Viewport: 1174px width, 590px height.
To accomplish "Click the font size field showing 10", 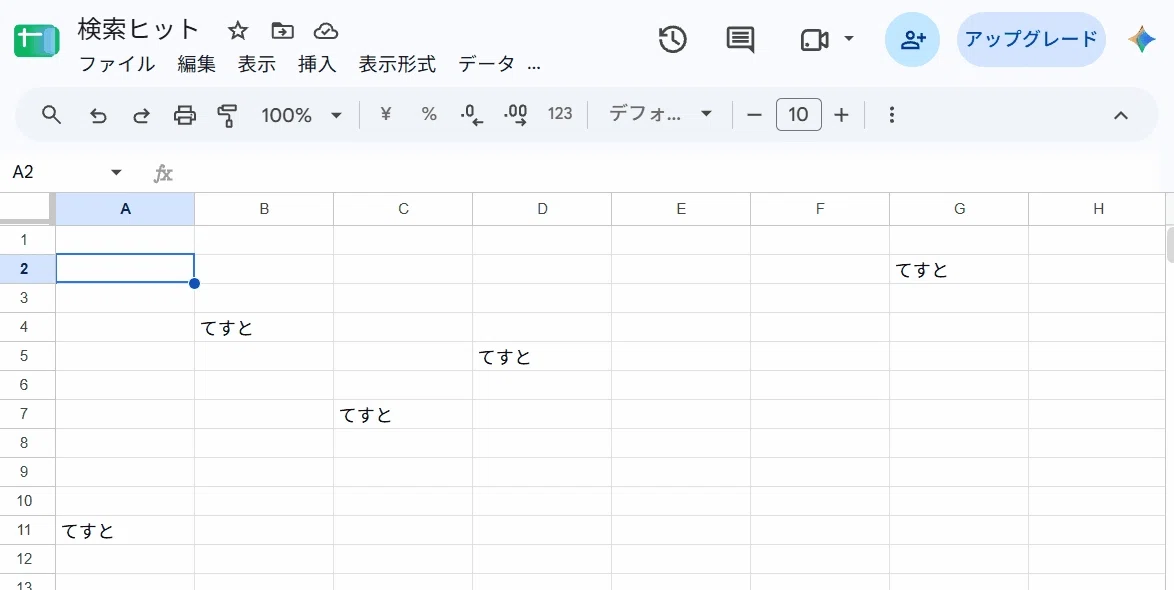I will [x=798, y=115].
